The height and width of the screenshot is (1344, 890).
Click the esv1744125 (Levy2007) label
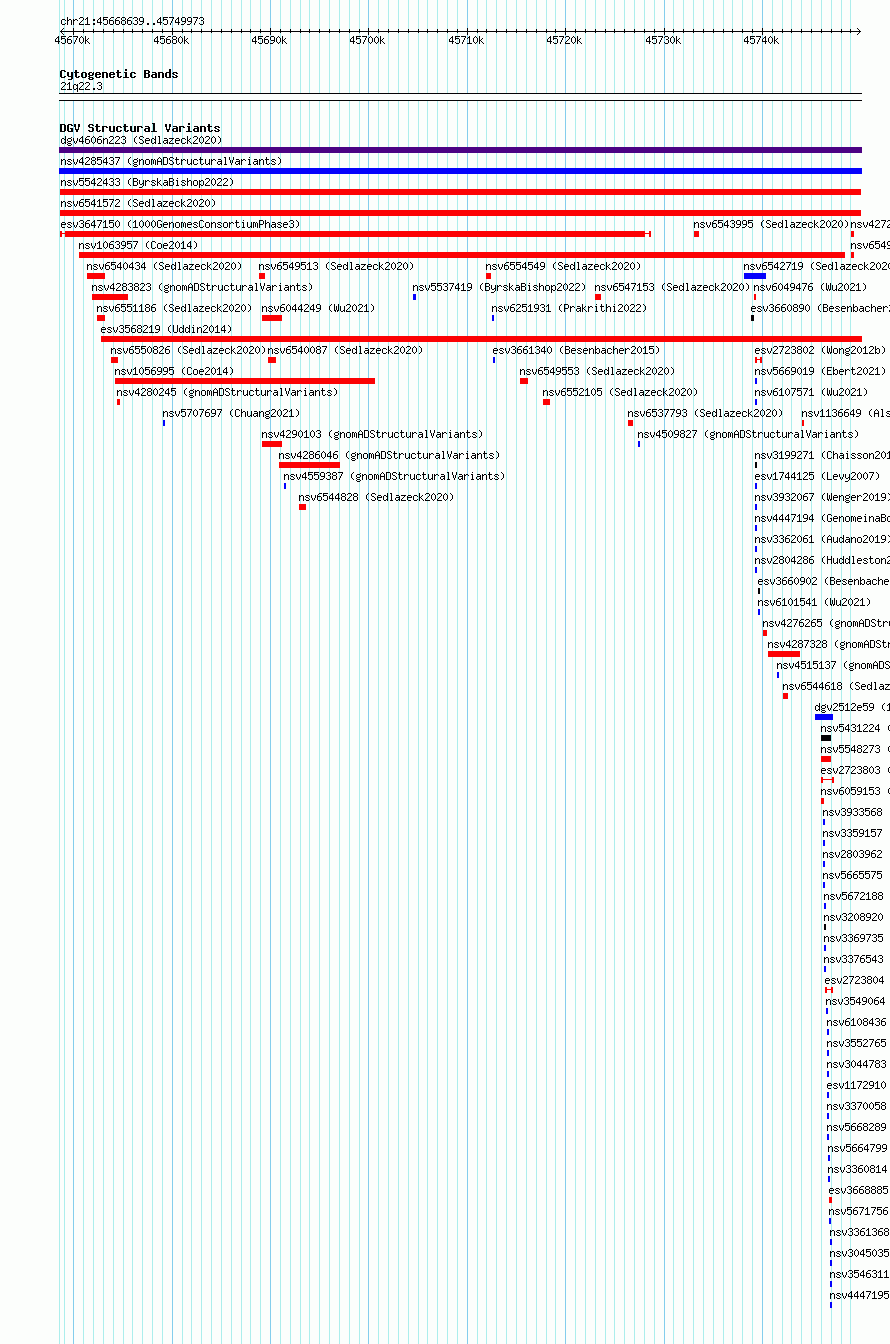coord(817,476)
